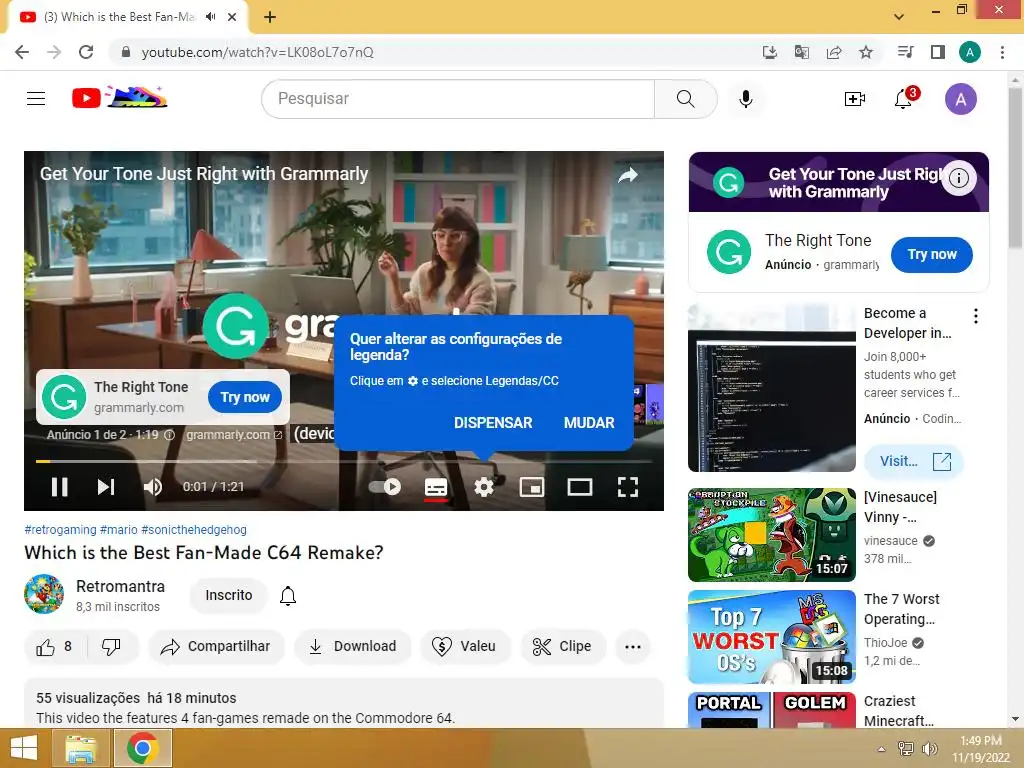Image resolution: width=1024 pixels, height=768 pixels.
Task: Click #mario hashtag
Action: coord(119,530)
